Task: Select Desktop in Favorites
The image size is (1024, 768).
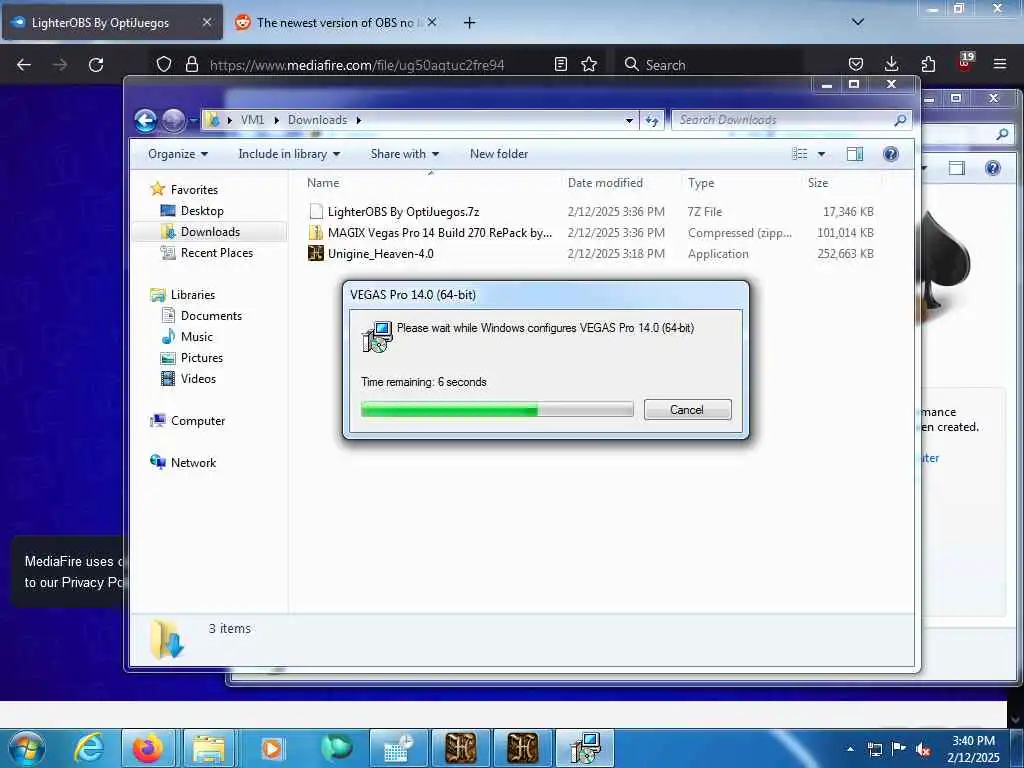Action: click(x=202, y=211)
